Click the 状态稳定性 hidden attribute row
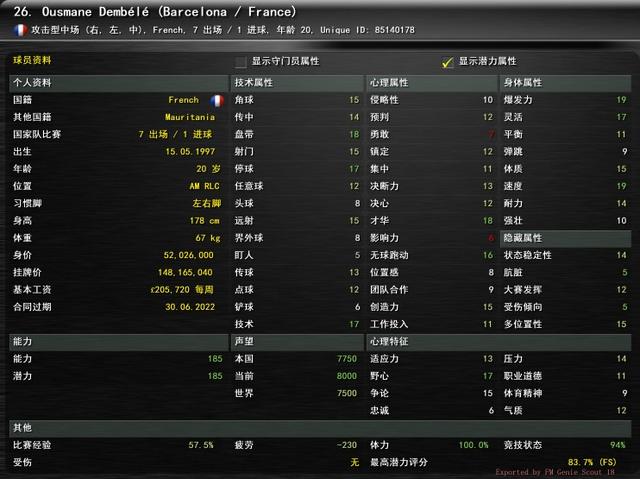The height and width of the screenshot is (479, 640). (566, 255)
